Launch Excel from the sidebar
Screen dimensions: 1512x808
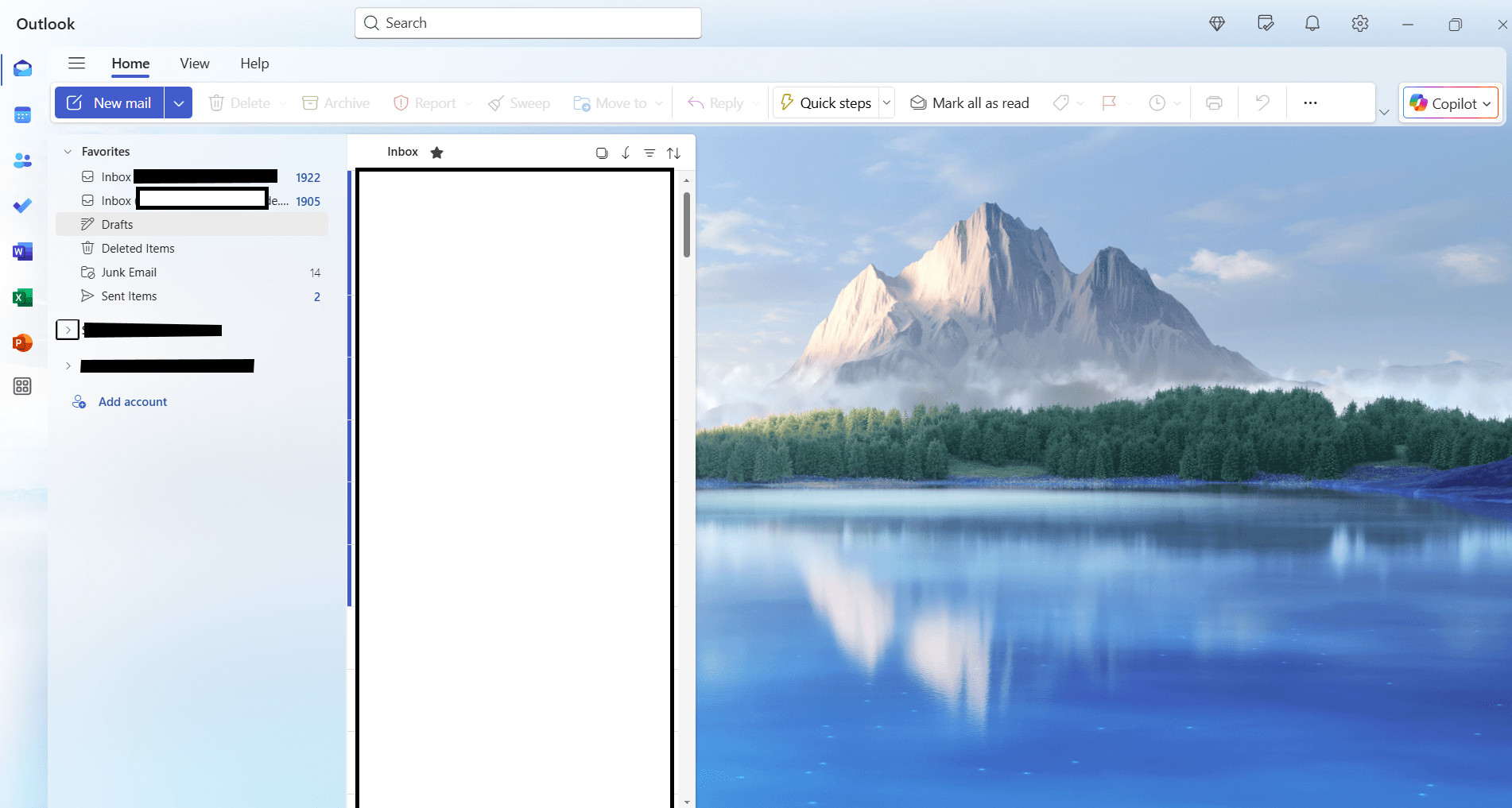click(22, 297)
